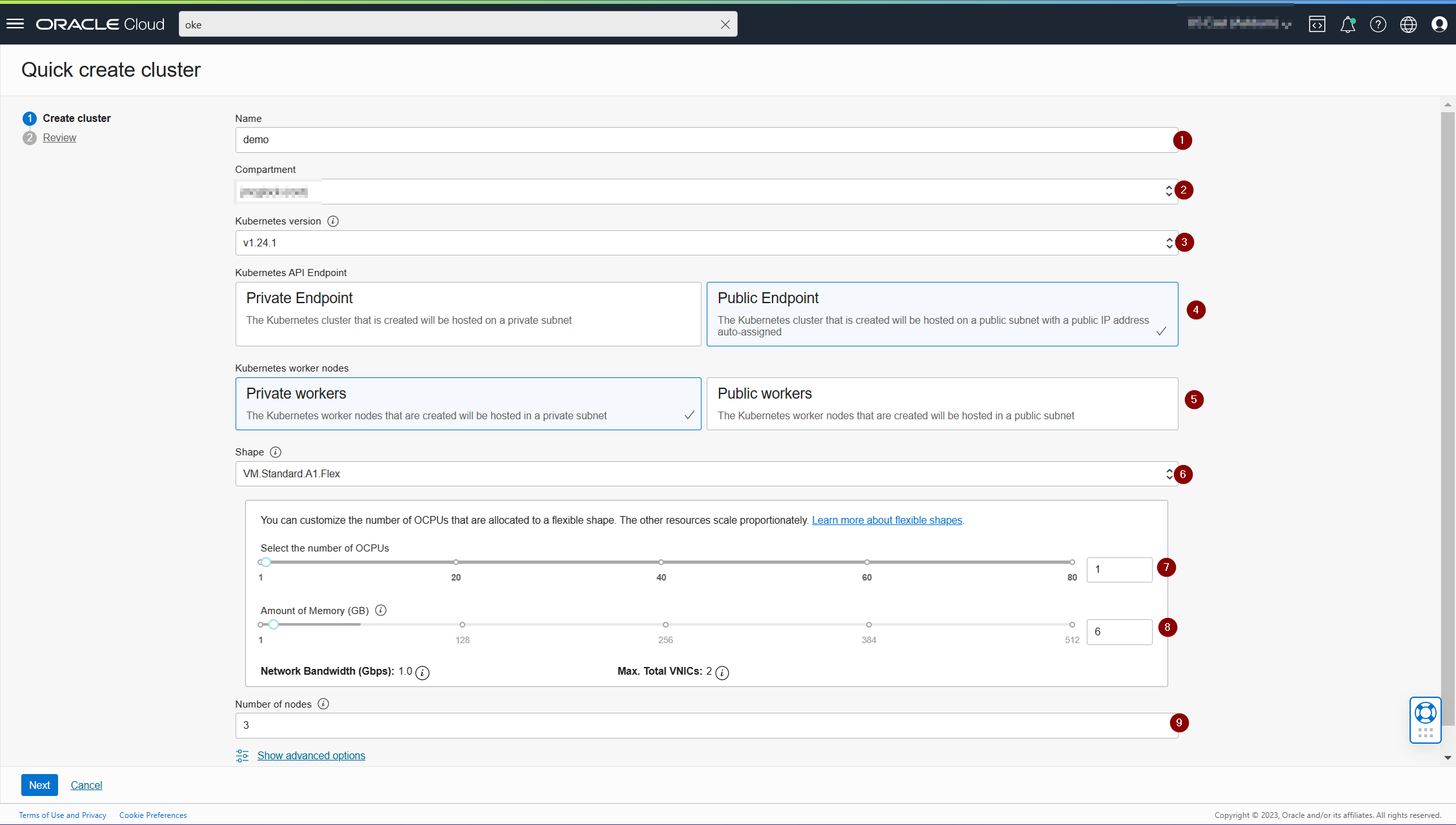
Task: Open the Compartment dropdown
Action: [1169, 191]
